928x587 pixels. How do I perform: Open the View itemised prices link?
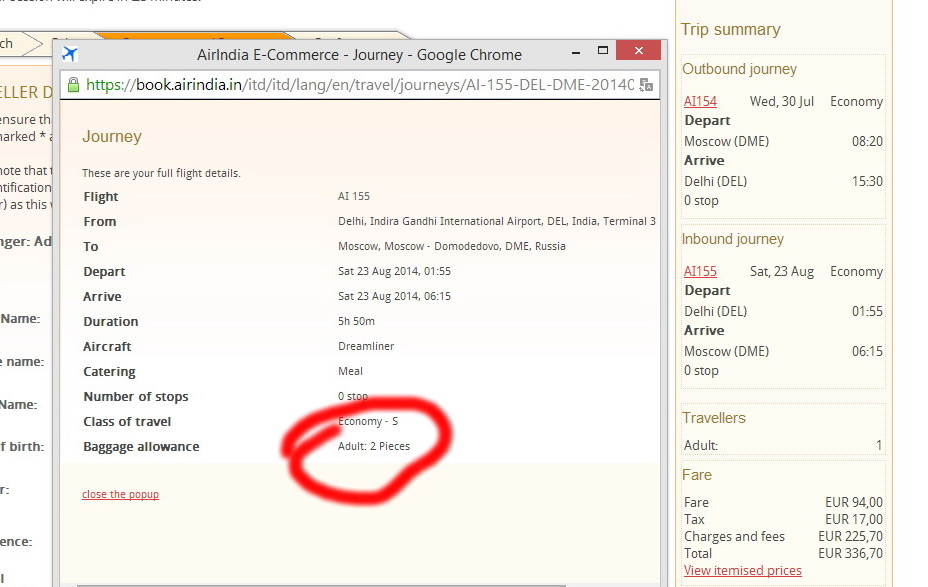(x=742, y=570)
